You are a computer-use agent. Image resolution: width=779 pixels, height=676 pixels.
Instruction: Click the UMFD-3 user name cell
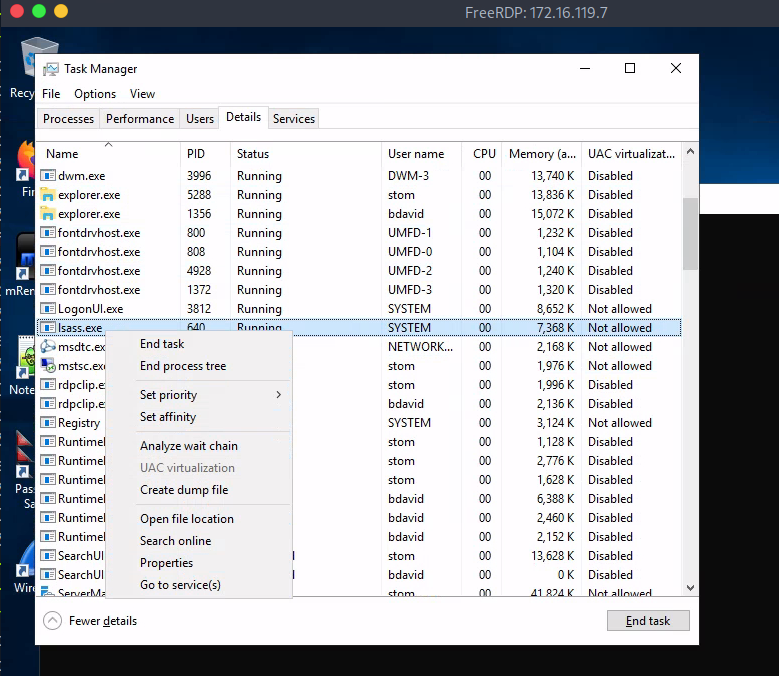(x=410, y=290)
